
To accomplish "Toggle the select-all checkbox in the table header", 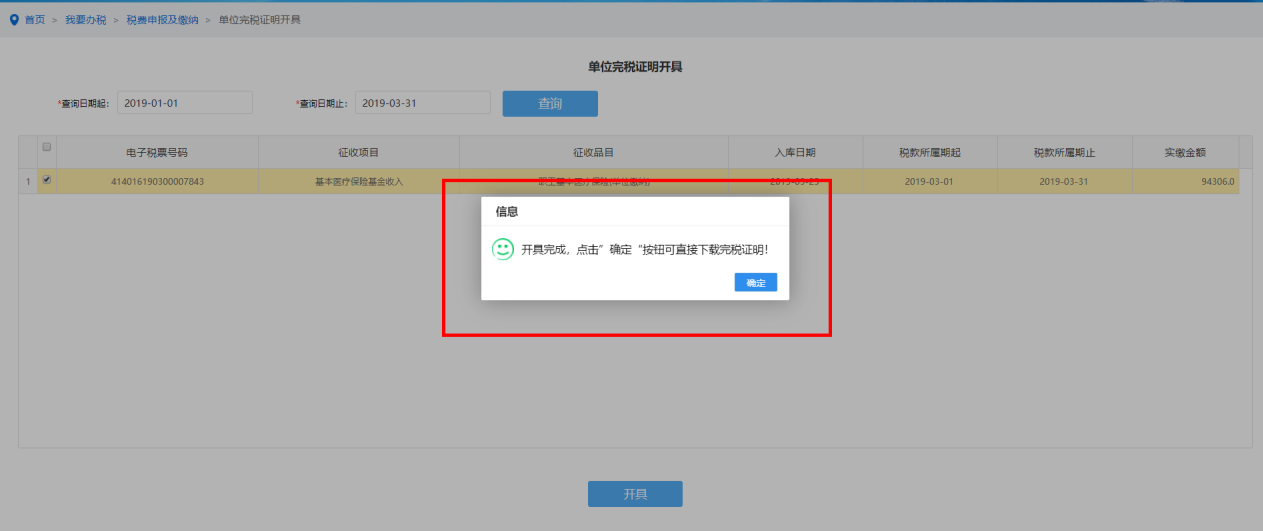I will point(47,147).
